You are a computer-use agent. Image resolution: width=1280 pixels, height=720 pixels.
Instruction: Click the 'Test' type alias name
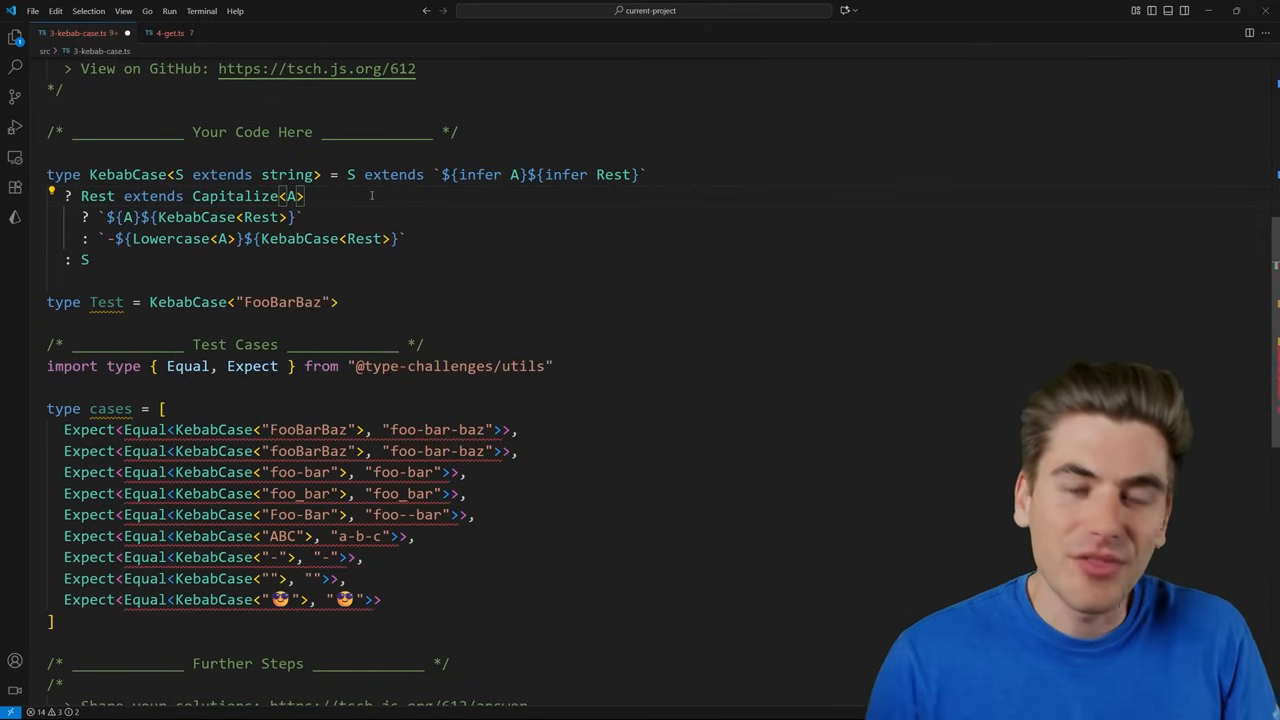coord(106,302)
